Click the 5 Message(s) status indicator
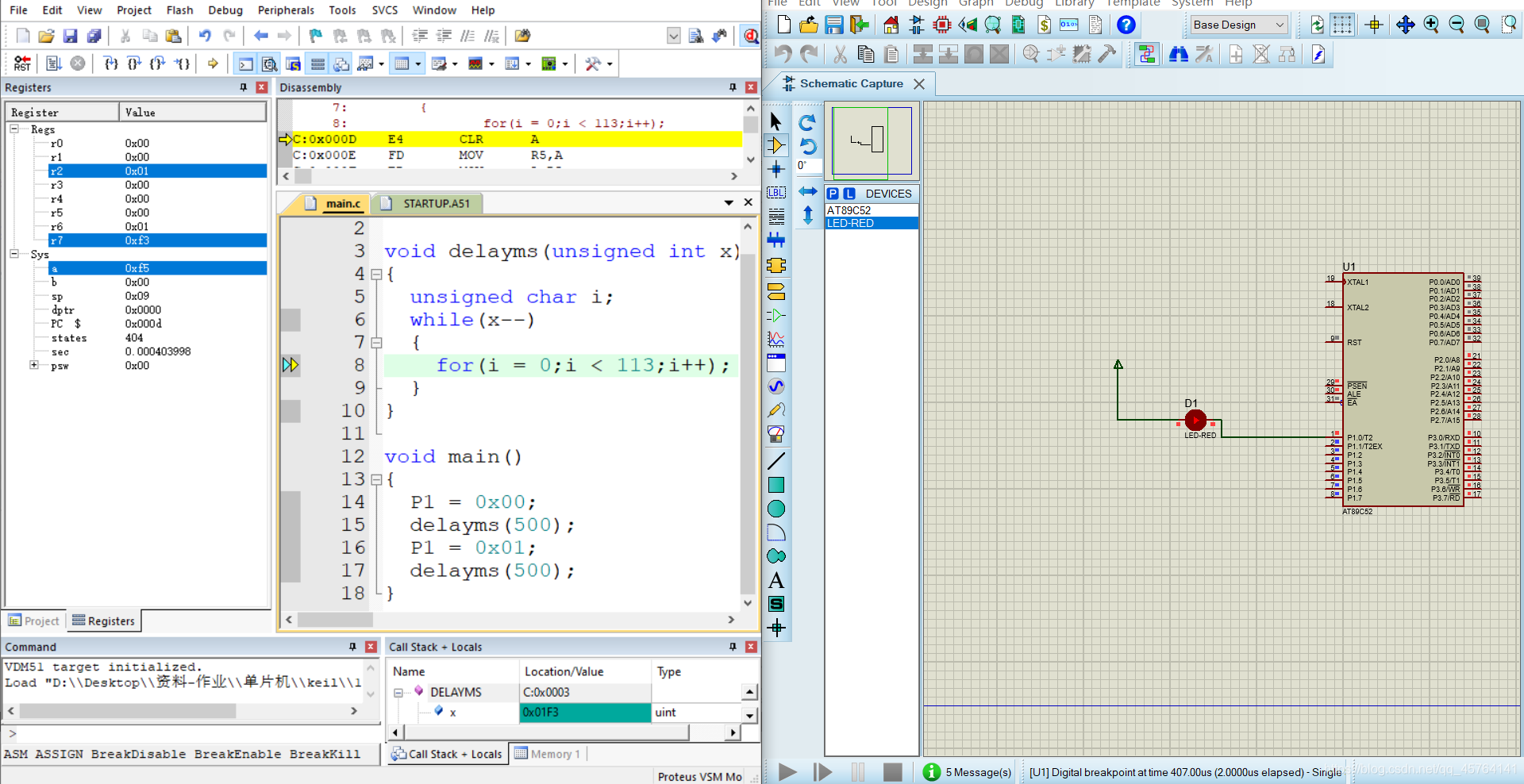1524x784 pixels. pyautogui.click(x=968, y=772)
